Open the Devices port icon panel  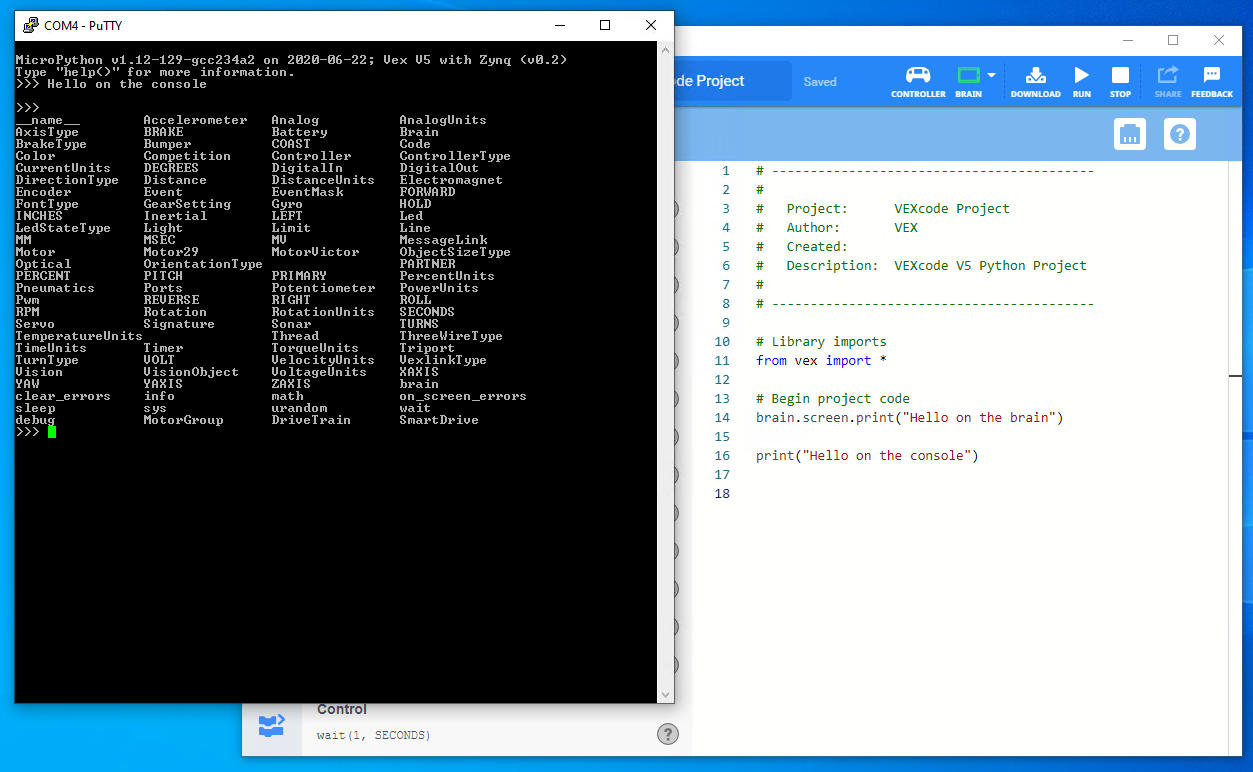pyautogui.click(x=1130, y=134)
